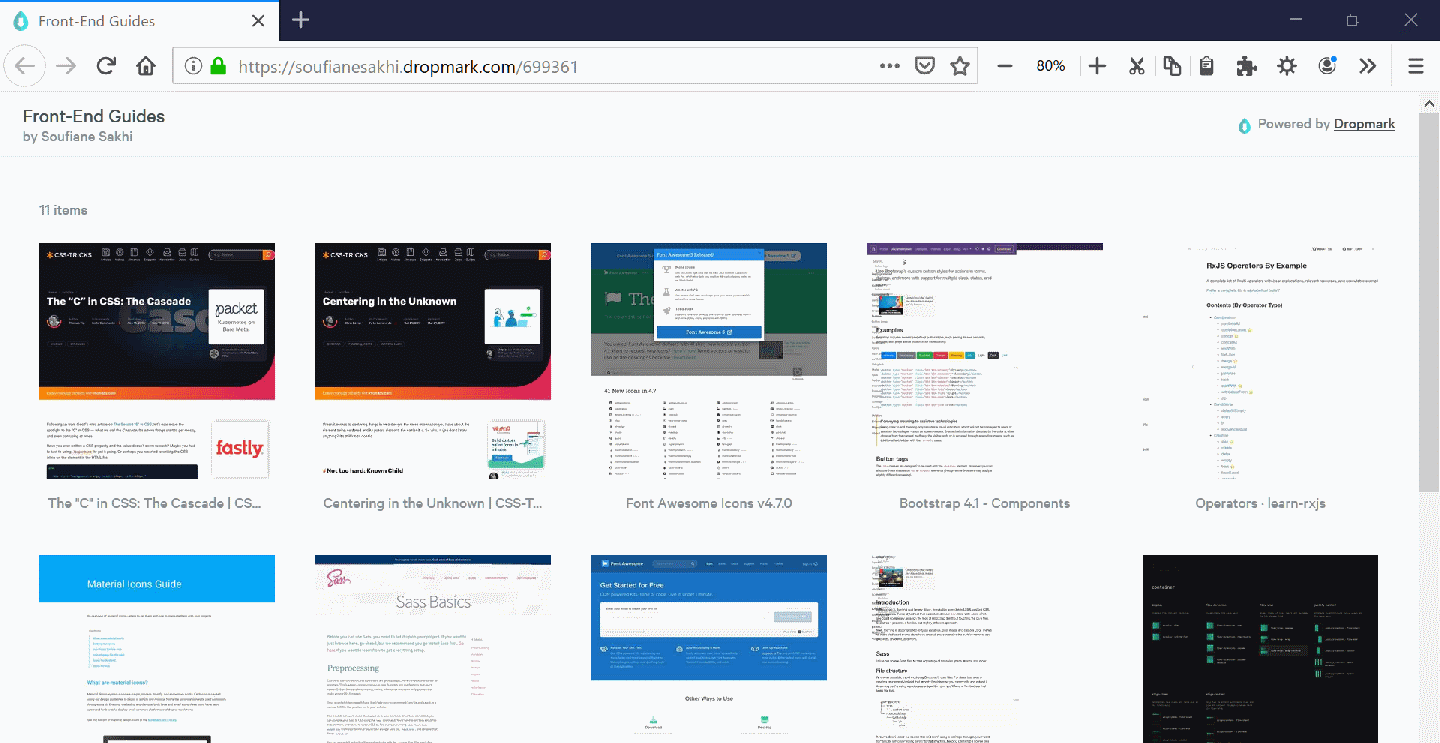Show site information via the info icon
Screen dimensions: 1440x743
[x=194, y=66]
